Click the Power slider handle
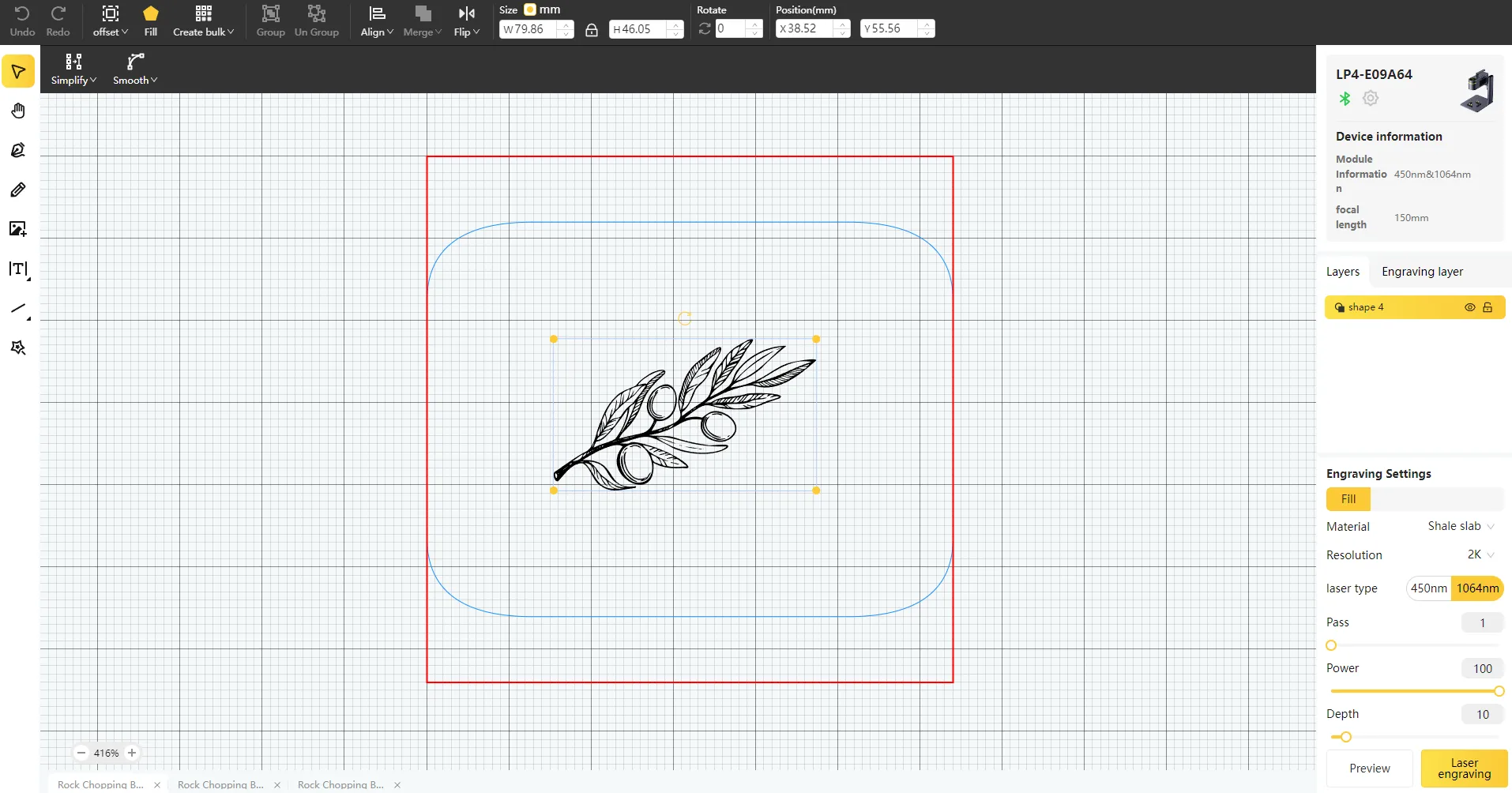This screenshot has height=793, width=1512. click(1499, 691)
